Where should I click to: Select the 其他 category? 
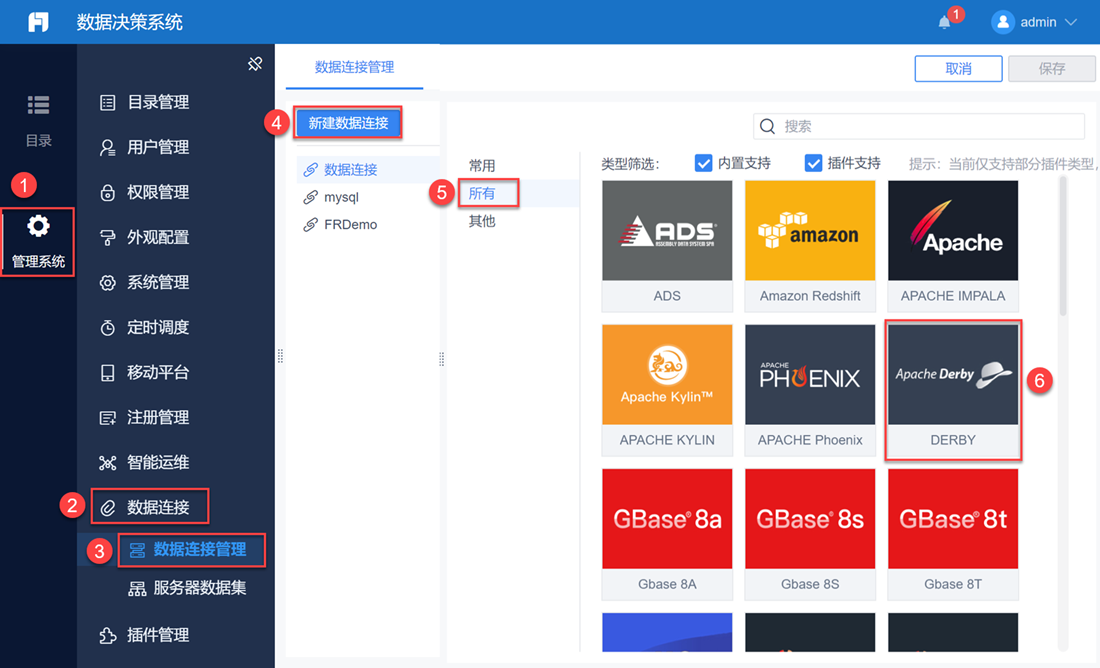click(482, 221)
